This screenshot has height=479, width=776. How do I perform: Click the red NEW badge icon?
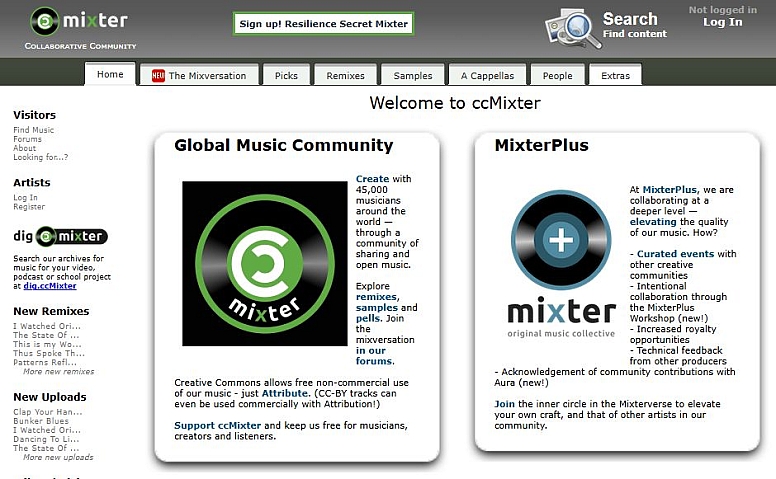click(x=158, y=76)
